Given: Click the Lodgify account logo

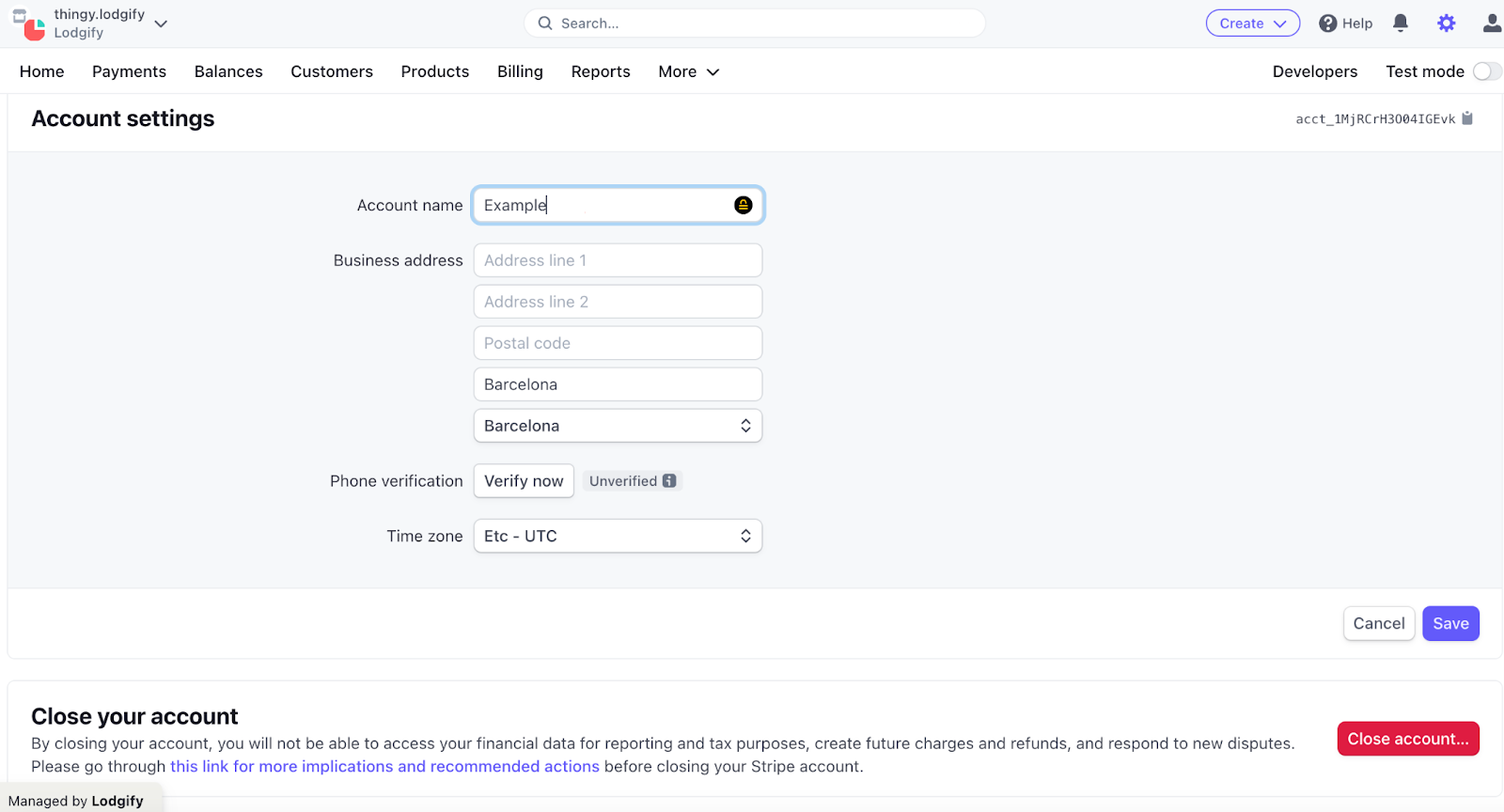Looking at the screenshot, I should [28, 24].
